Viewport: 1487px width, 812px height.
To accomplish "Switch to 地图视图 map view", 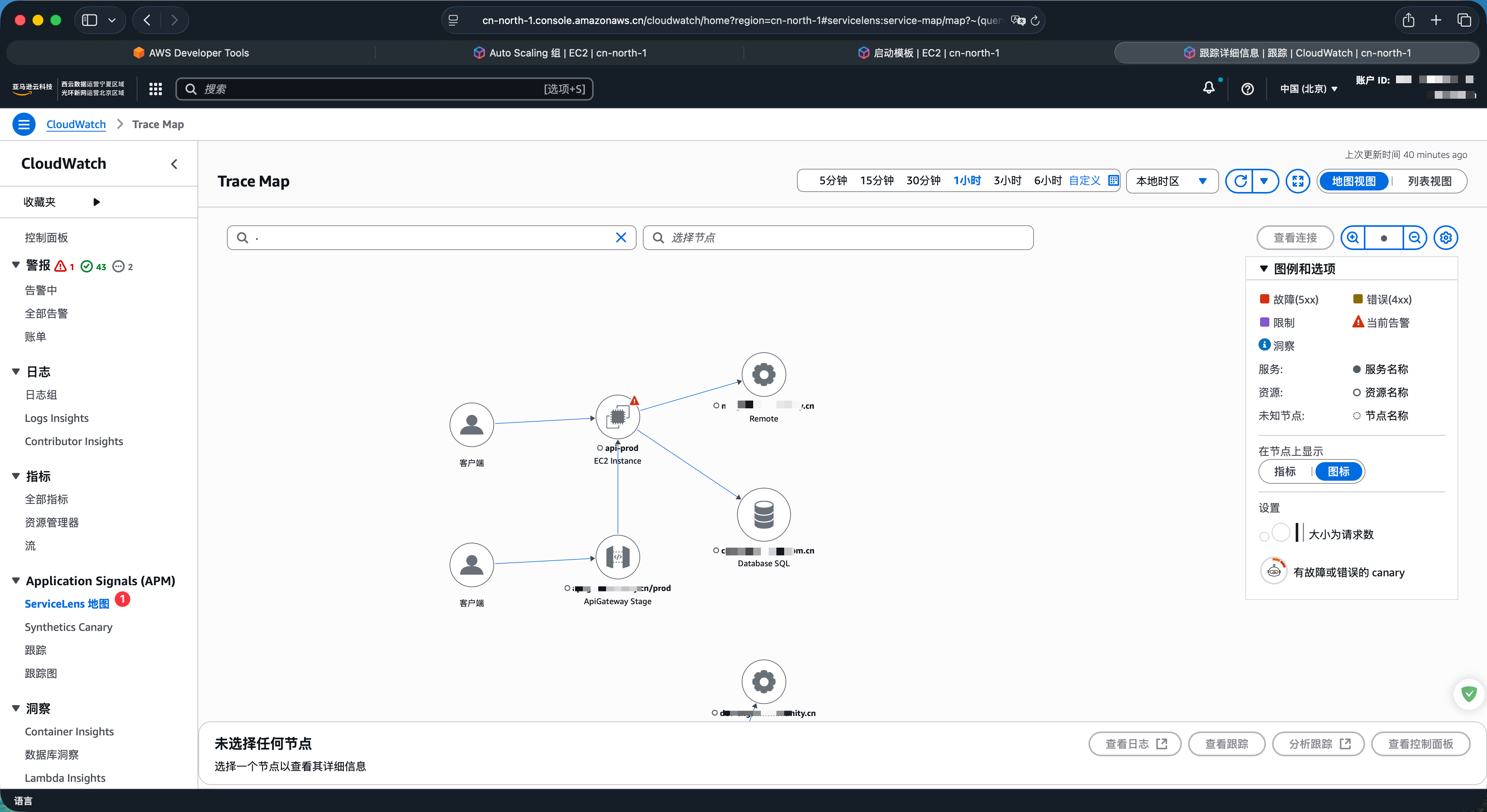I will pyautogui.click(x=1353, y=181).
